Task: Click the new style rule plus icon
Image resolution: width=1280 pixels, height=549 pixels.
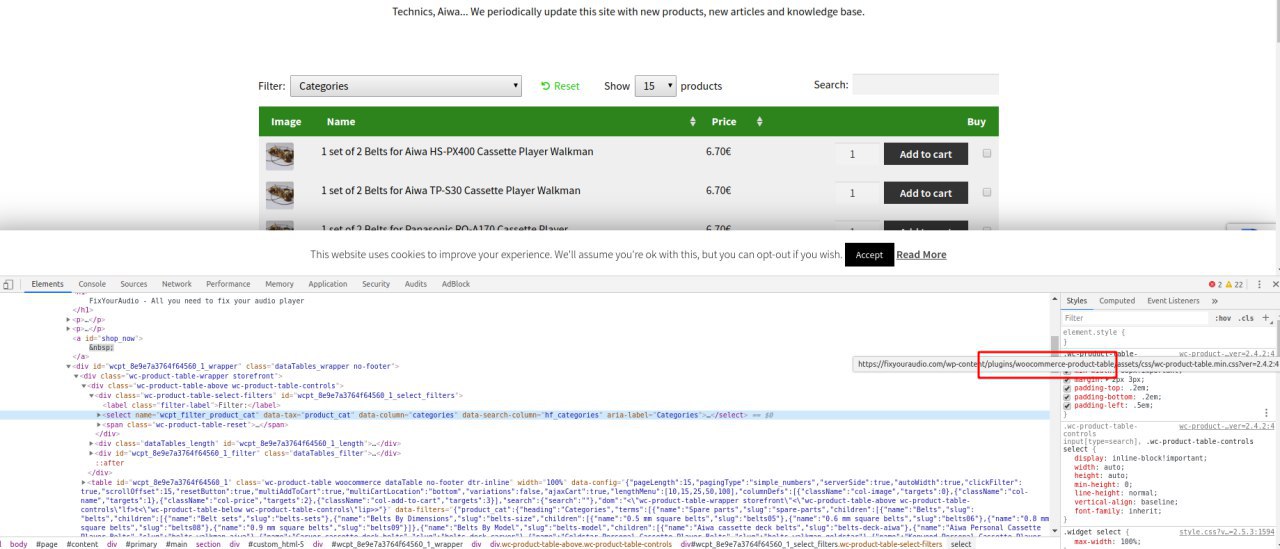Action: (x=1266, y=318)
